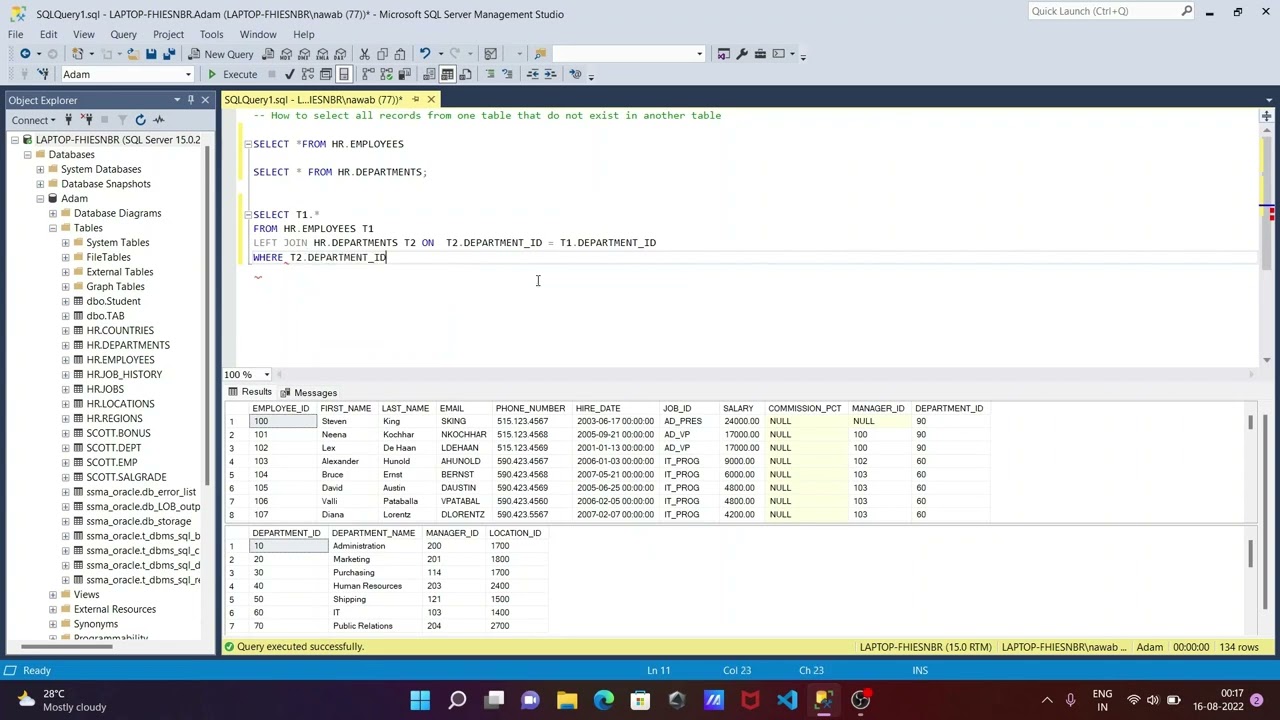Close the Object Explorer panel

[x=205, y=100]
